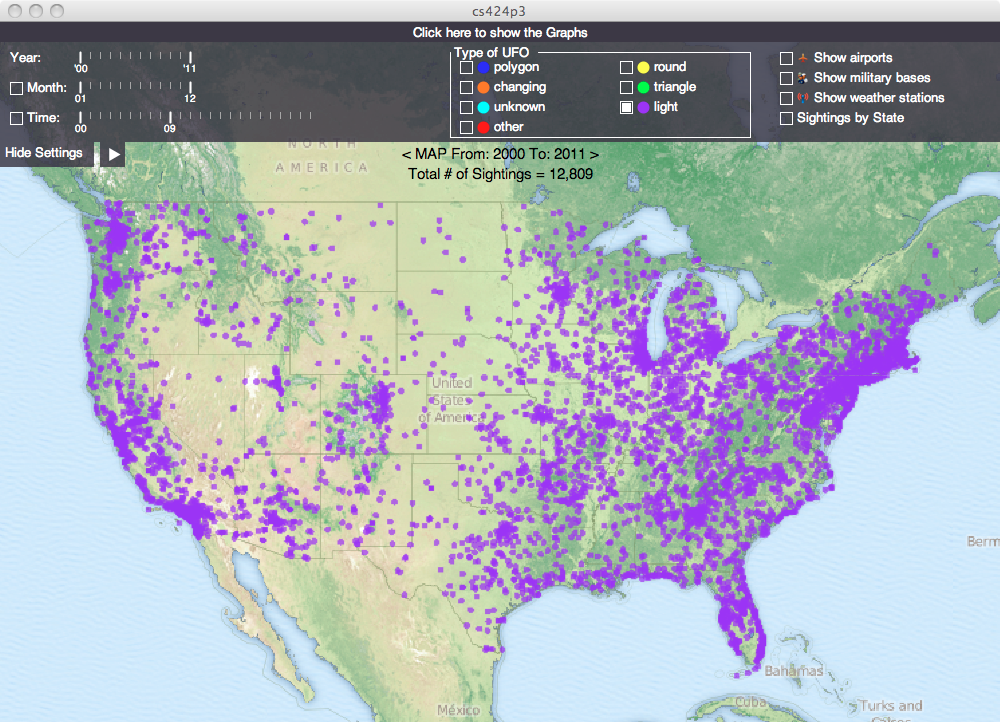Image resolution: width=1000 pixels, height=722 pixels.
Task: Click the yellow round UFO dot
Action: 645,67
